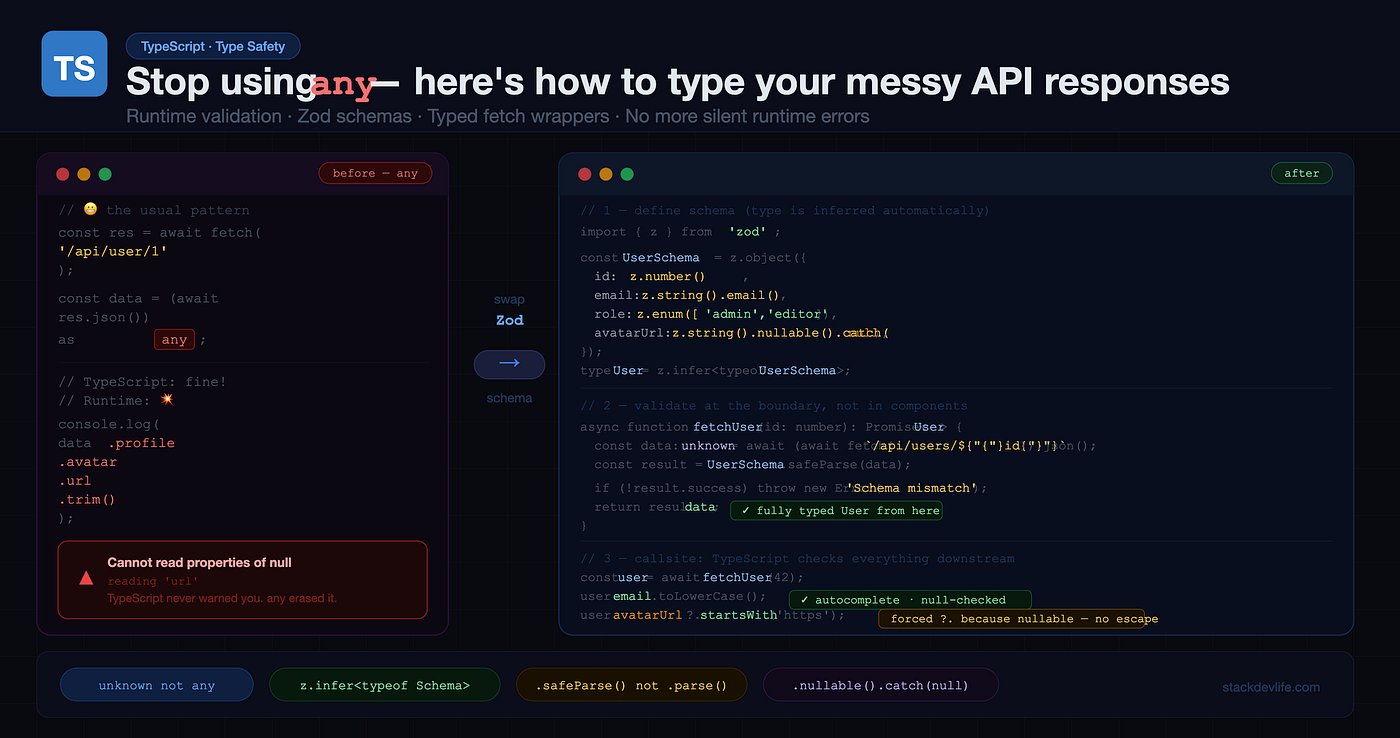Click the green dot in the after window
This screenshot has height=738, width=1400.
pyautogui.click(x=627, y=174)
